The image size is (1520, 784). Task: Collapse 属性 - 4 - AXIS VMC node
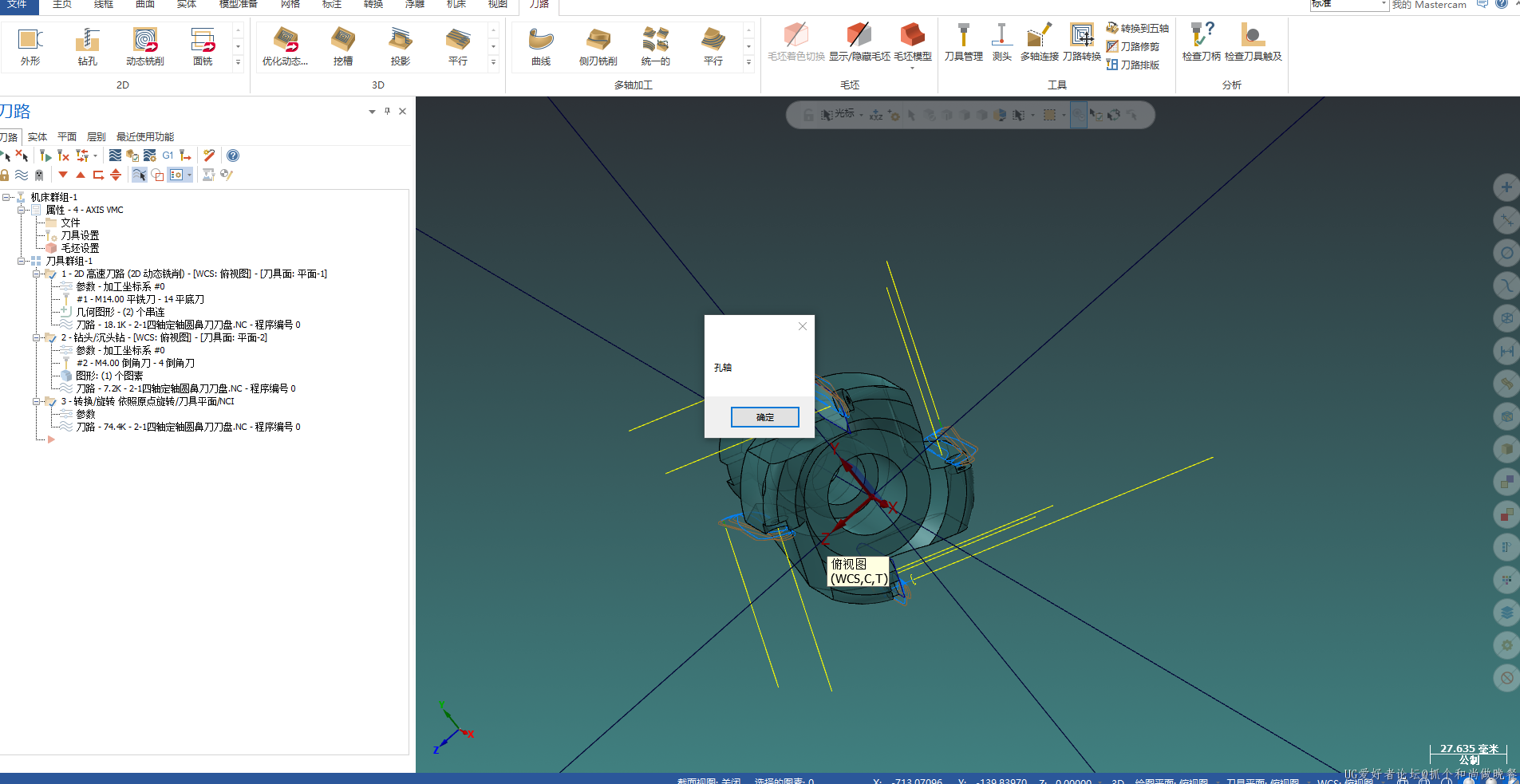[x=22, y=210]
